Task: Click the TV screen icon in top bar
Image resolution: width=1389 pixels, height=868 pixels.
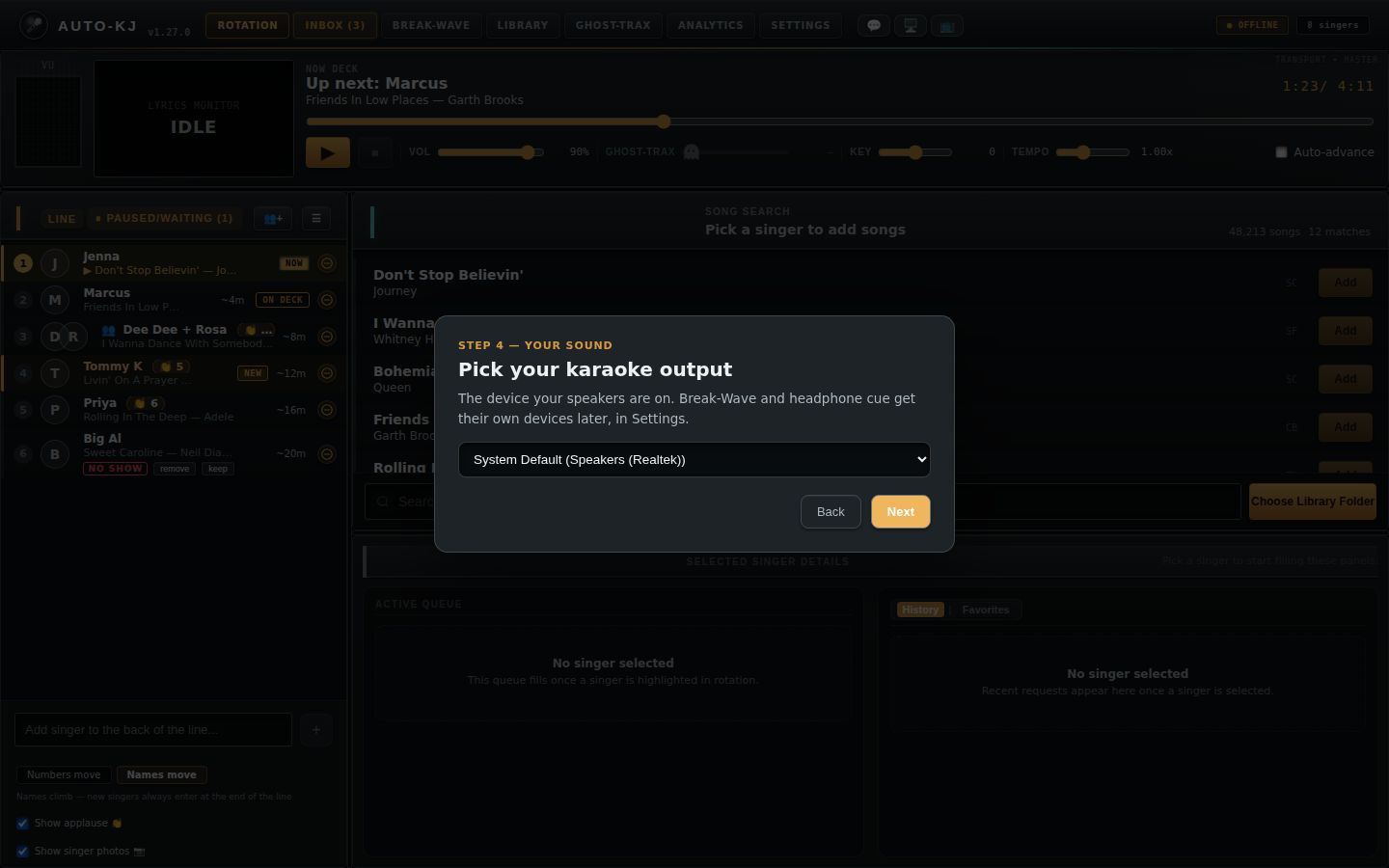Action: 947,26
